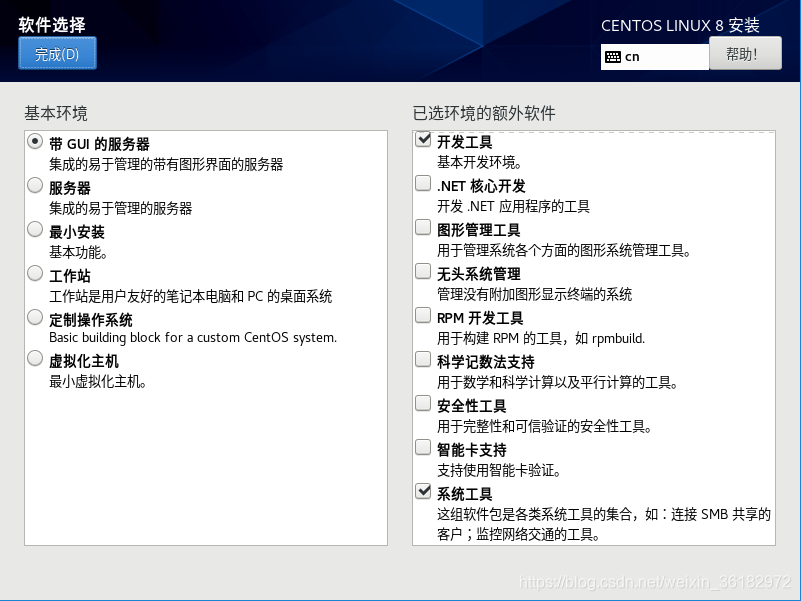The image size is (801, 601).
Task: Click the CENTOS LINUX 8 安装 title
Action: pos(680,26)
